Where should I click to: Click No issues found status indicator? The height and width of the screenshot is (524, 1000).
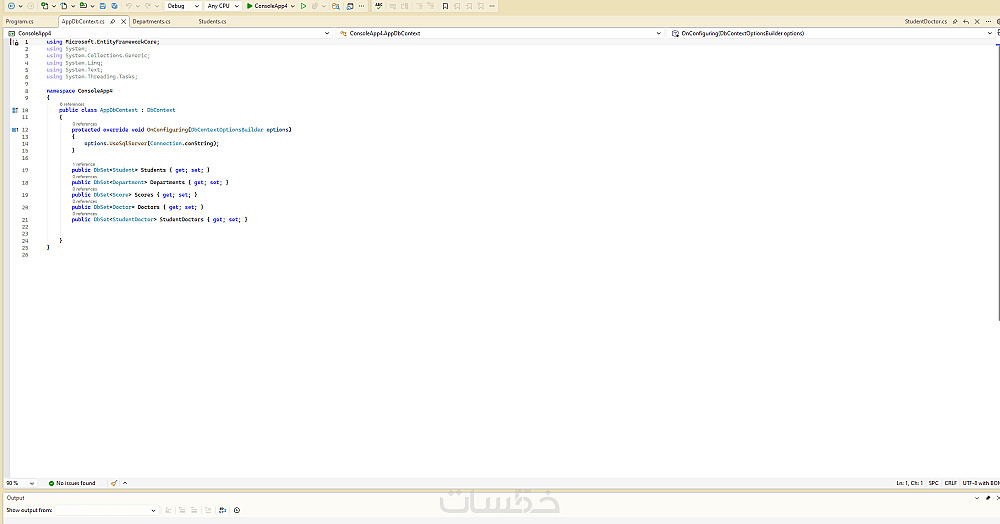click(x=72, y=483)
